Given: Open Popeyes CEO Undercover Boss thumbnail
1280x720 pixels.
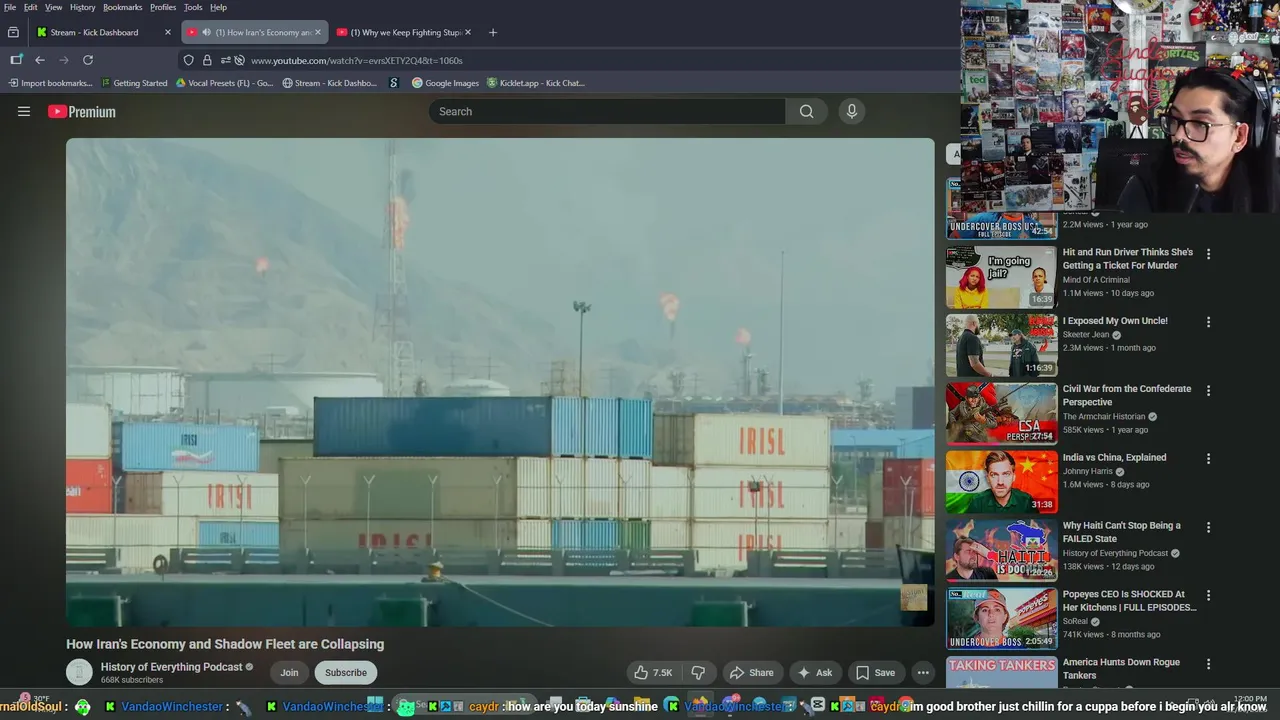Looking at the screenshot, I should (x=1001, y=618).
